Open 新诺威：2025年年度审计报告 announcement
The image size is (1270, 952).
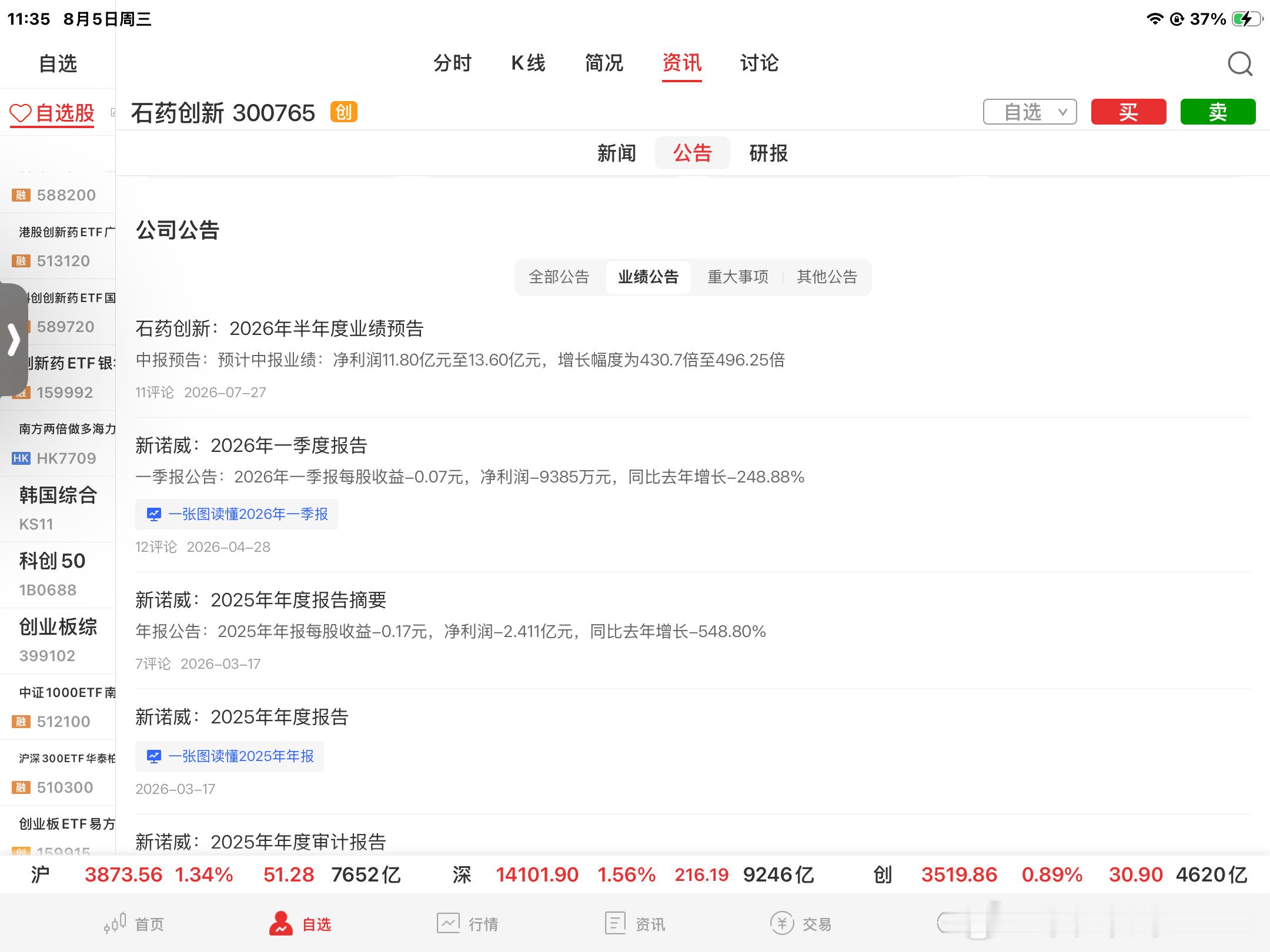[260, 842]
